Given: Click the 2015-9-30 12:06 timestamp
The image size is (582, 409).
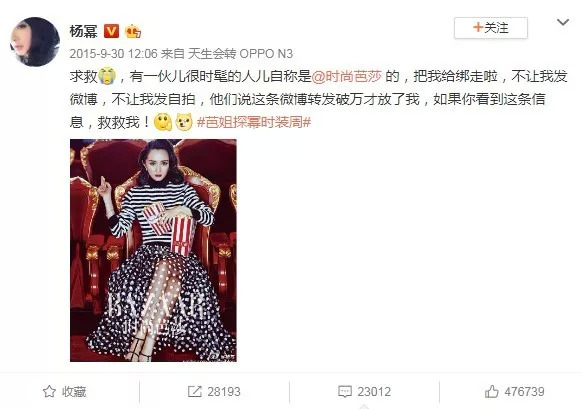Looking at the screenshot, I should pos(114,54).
